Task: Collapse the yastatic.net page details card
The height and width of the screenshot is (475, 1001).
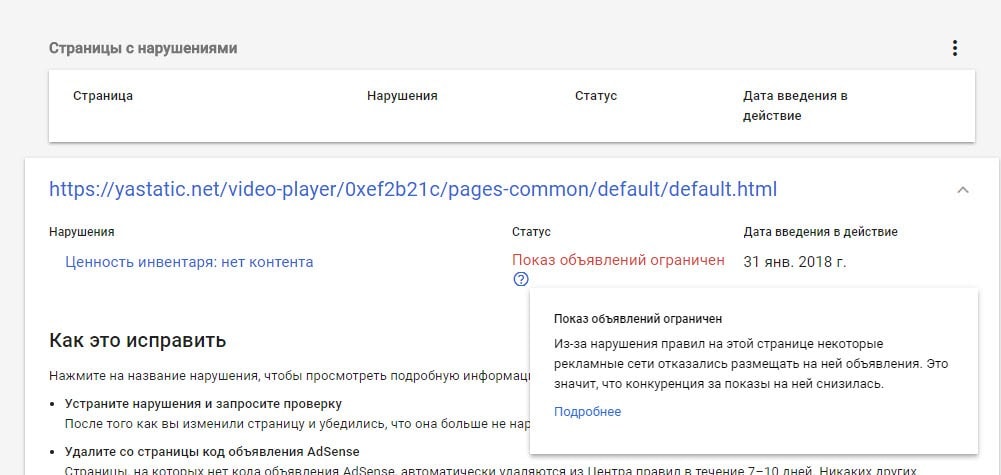Action: (963, 190)
